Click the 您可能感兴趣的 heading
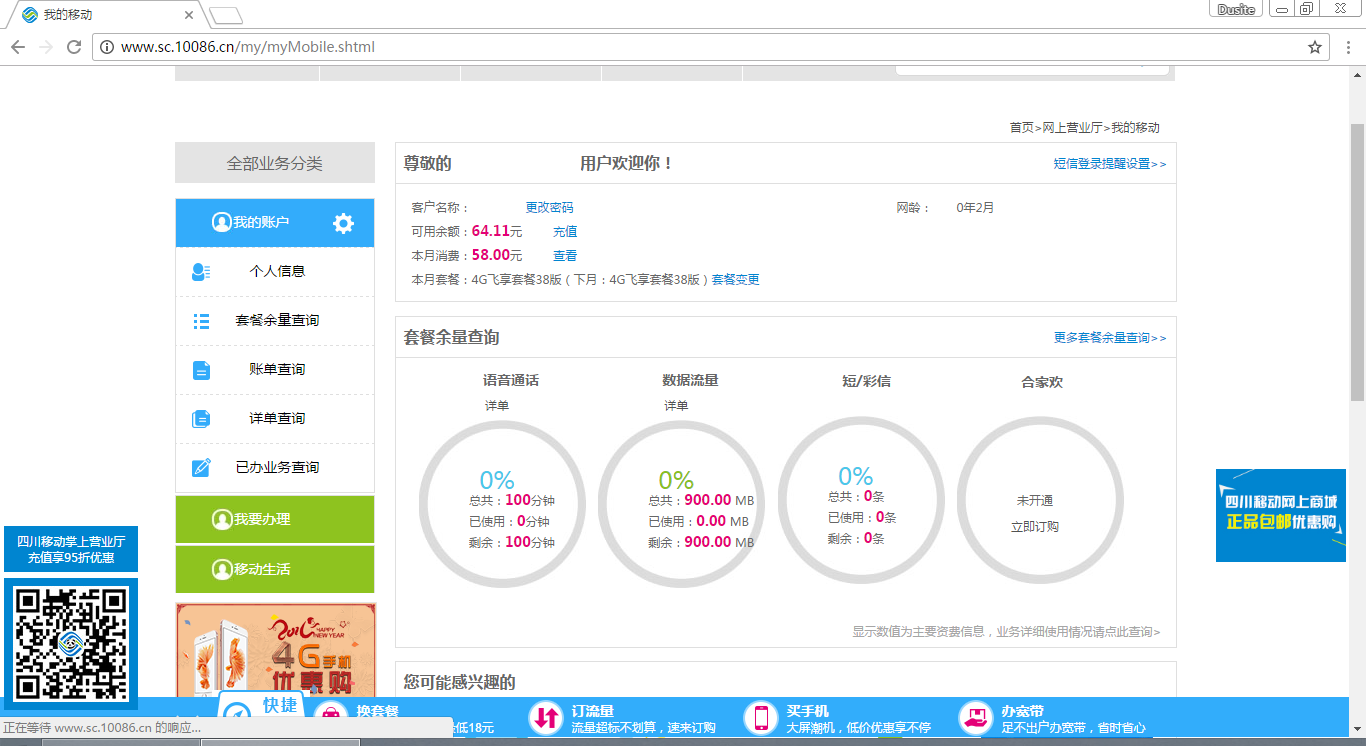Viewport: 1366px width, 746px height. coord(460,682)
